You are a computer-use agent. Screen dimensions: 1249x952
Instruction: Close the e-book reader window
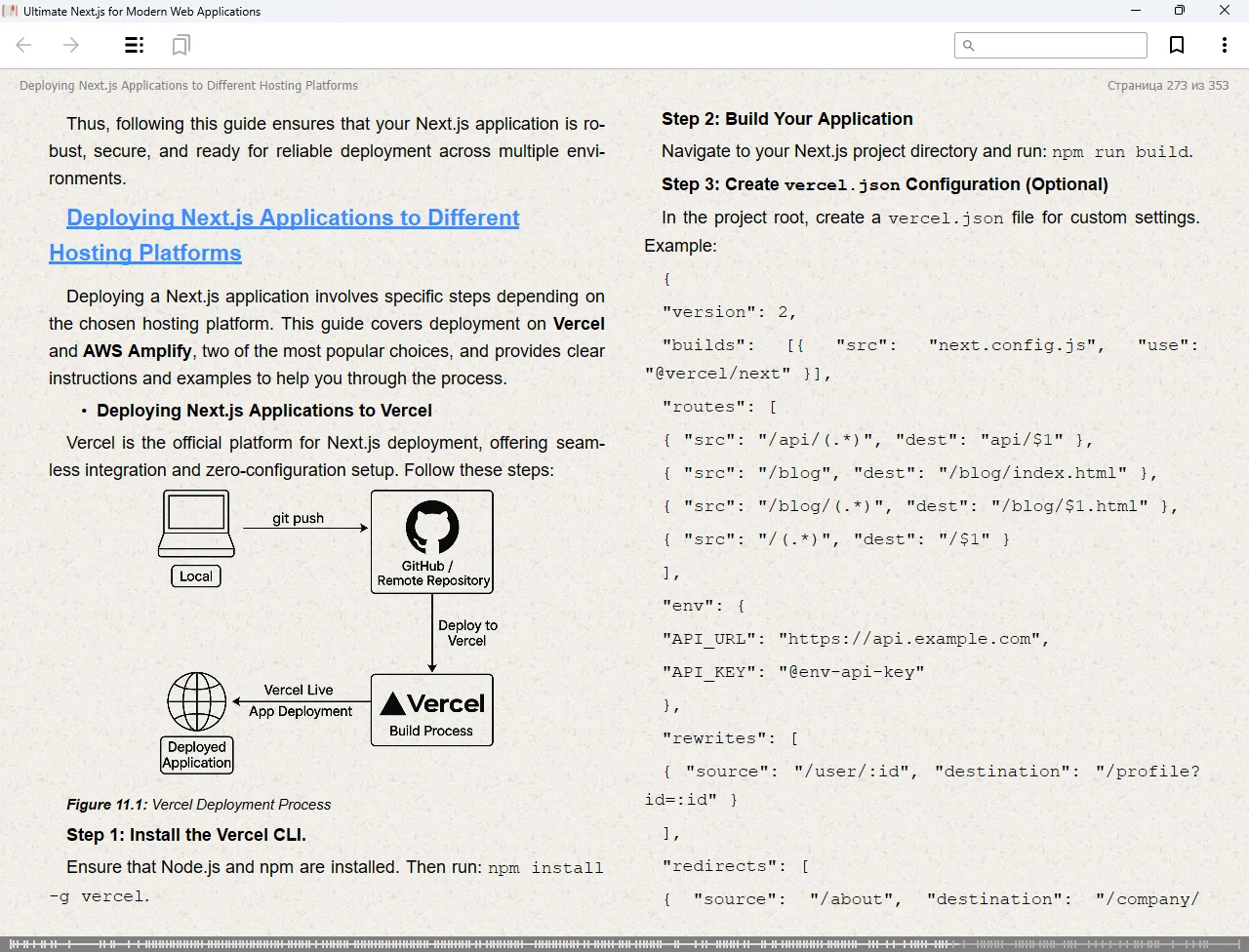(x=1225, y=11)
